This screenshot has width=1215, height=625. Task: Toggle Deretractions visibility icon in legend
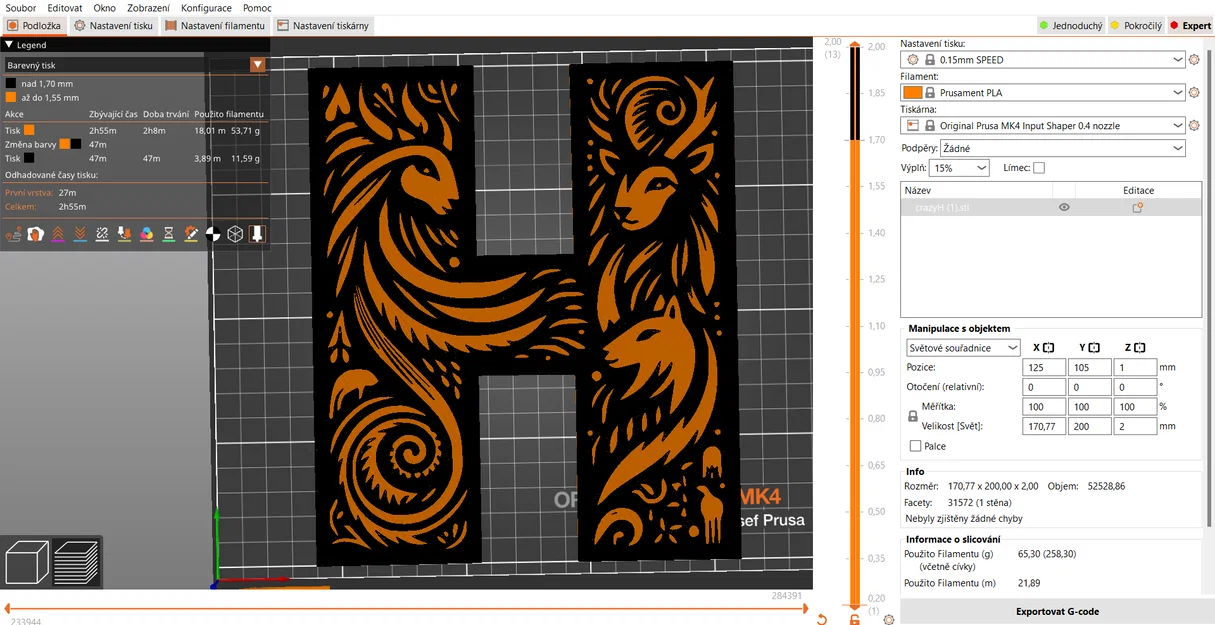[80, 234]
